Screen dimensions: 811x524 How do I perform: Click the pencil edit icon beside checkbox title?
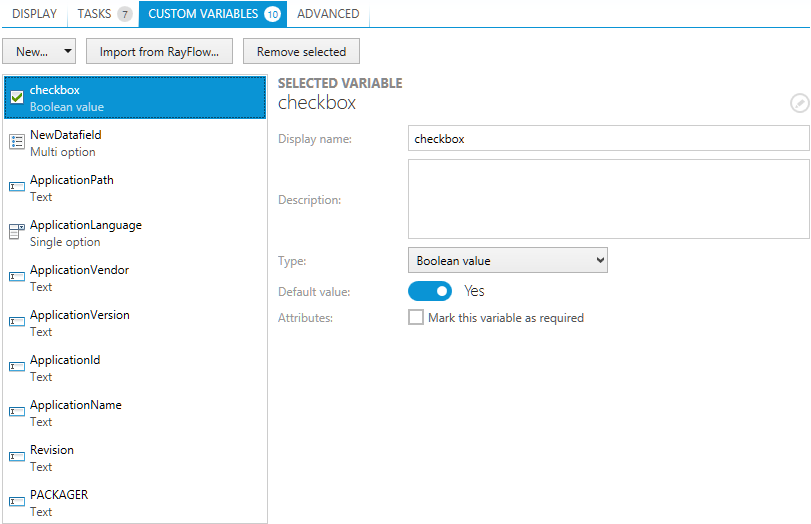[798, 103]
